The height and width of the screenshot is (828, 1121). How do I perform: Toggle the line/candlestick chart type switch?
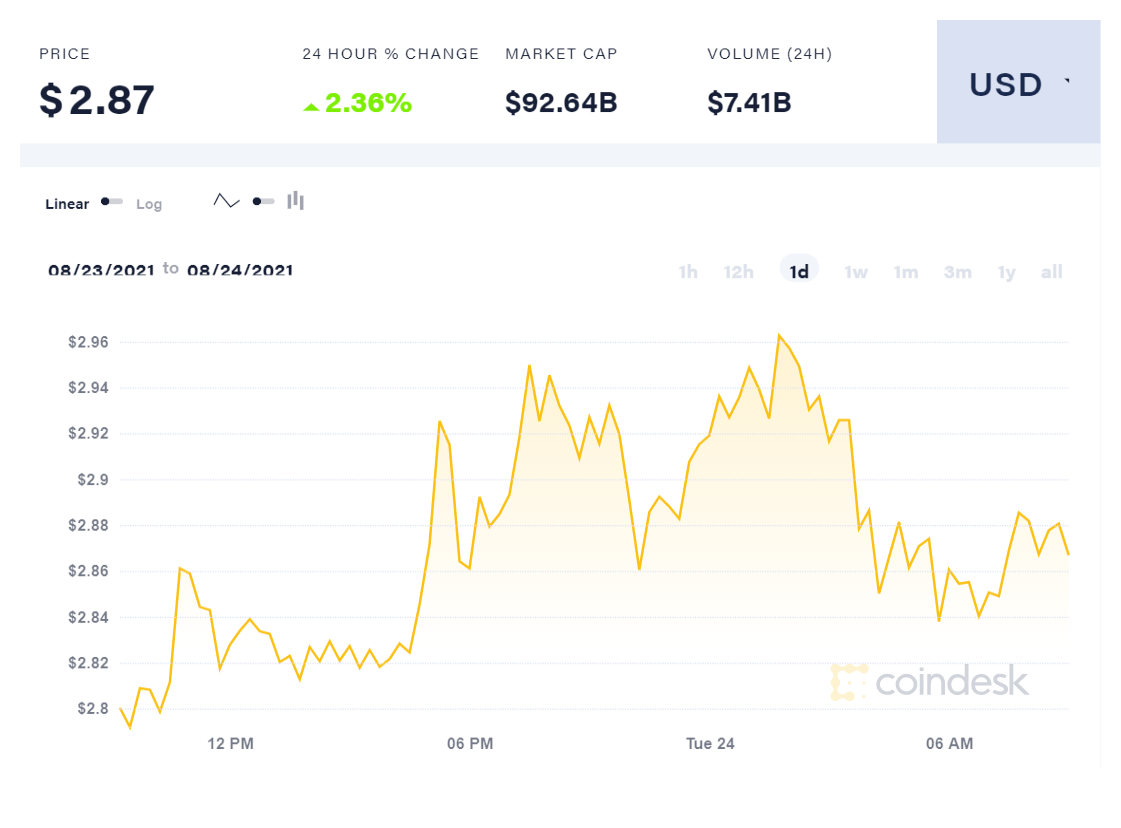tap(263, 201)
